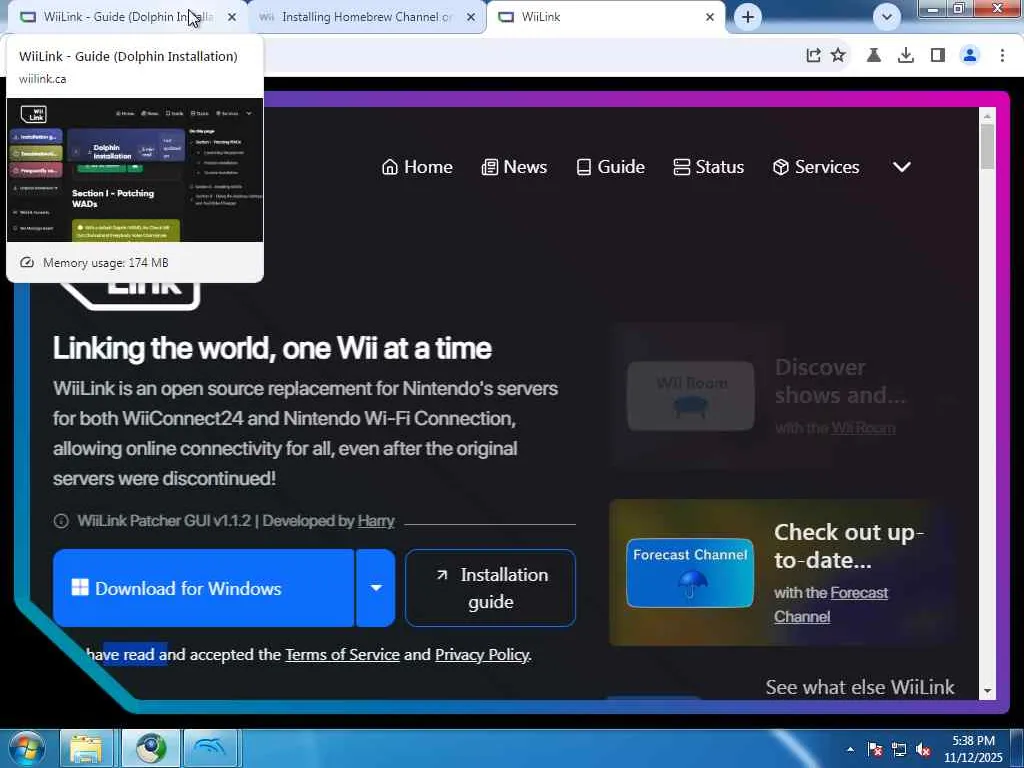Click the info icon beside WiiLink Patcher GUI
The image size is (1024, 768).
tap(61, 520)
